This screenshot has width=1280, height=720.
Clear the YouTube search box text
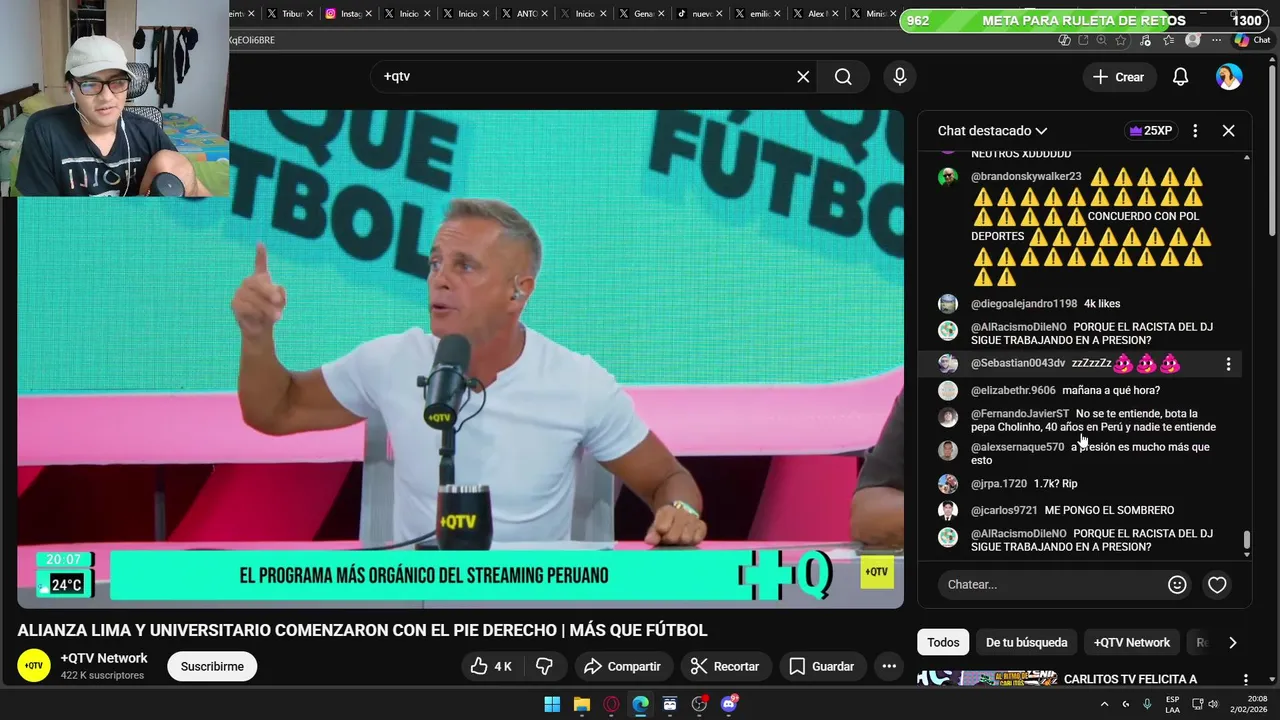[x=803, y=77]
